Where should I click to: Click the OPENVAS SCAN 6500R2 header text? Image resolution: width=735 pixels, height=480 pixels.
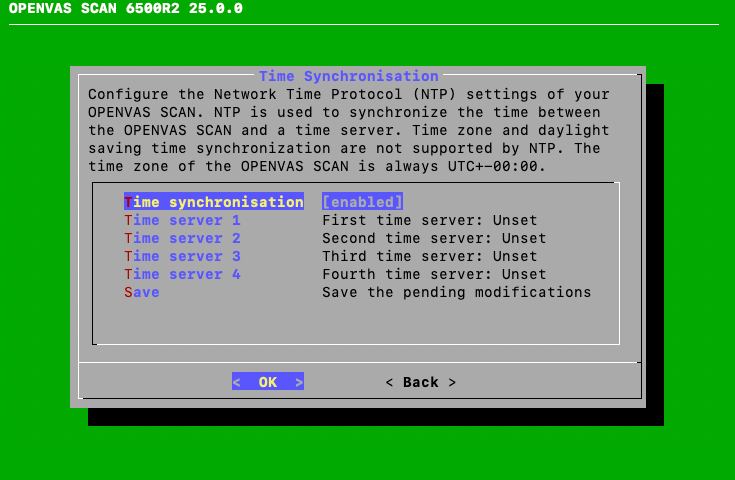tap(125, 9)
